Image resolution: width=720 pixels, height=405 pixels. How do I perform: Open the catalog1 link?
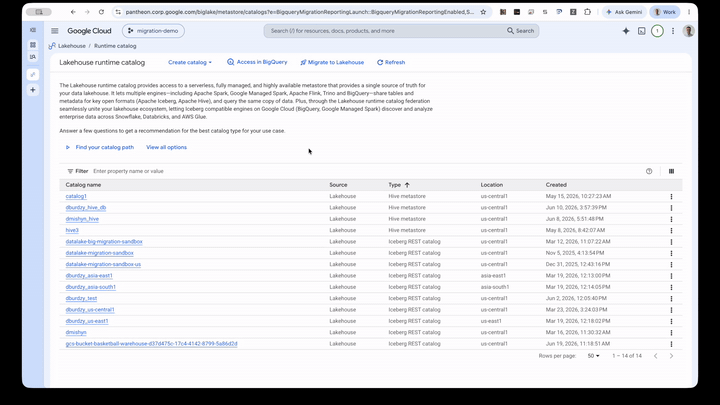tap(76, 196)
